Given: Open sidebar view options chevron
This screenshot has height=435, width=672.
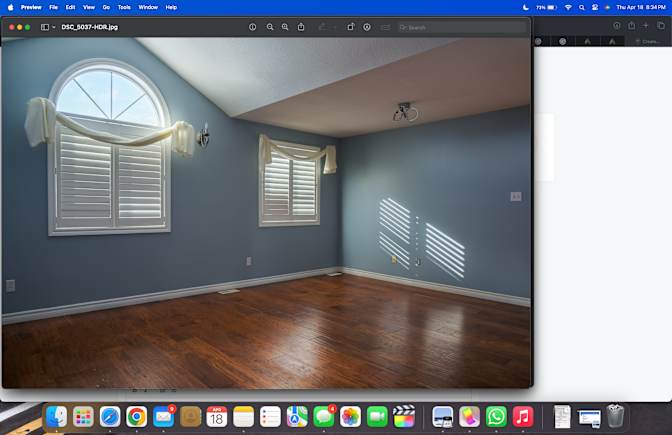Looking at the screenshot, I should (x=54, y=27).
